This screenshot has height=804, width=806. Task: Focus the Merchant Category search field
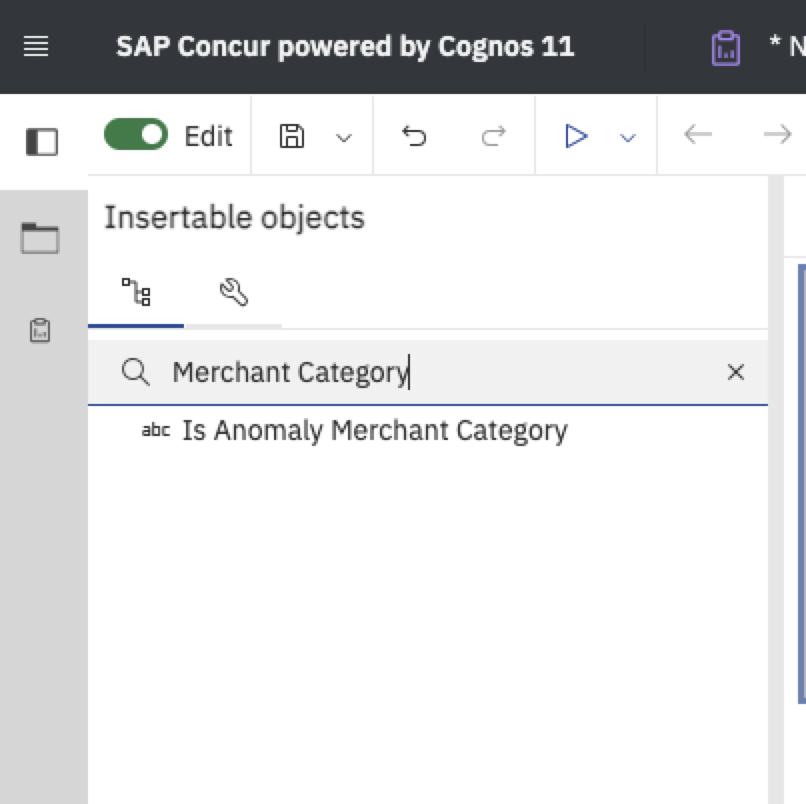coord(428,372)
